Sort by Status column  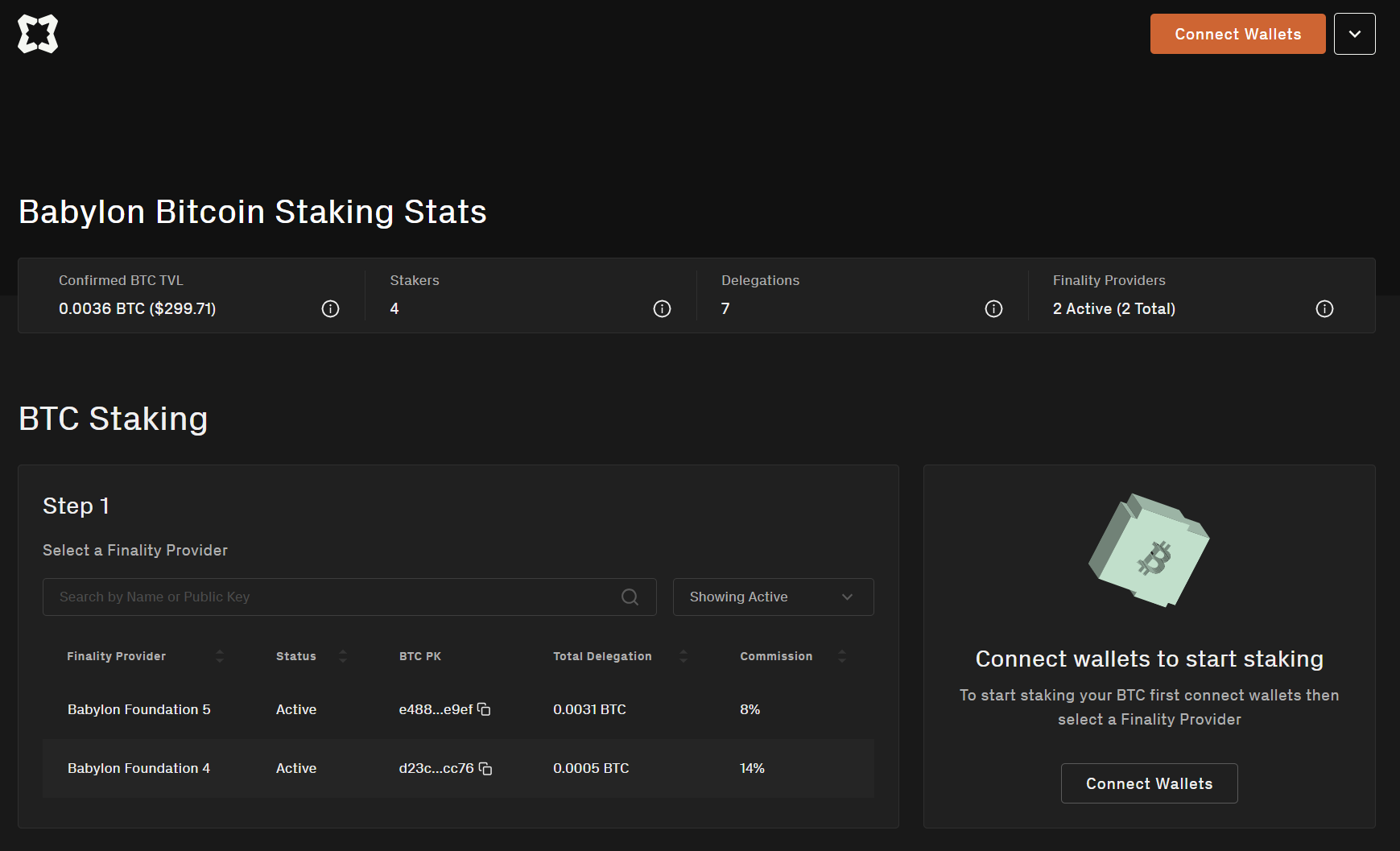tap(343, 656)
